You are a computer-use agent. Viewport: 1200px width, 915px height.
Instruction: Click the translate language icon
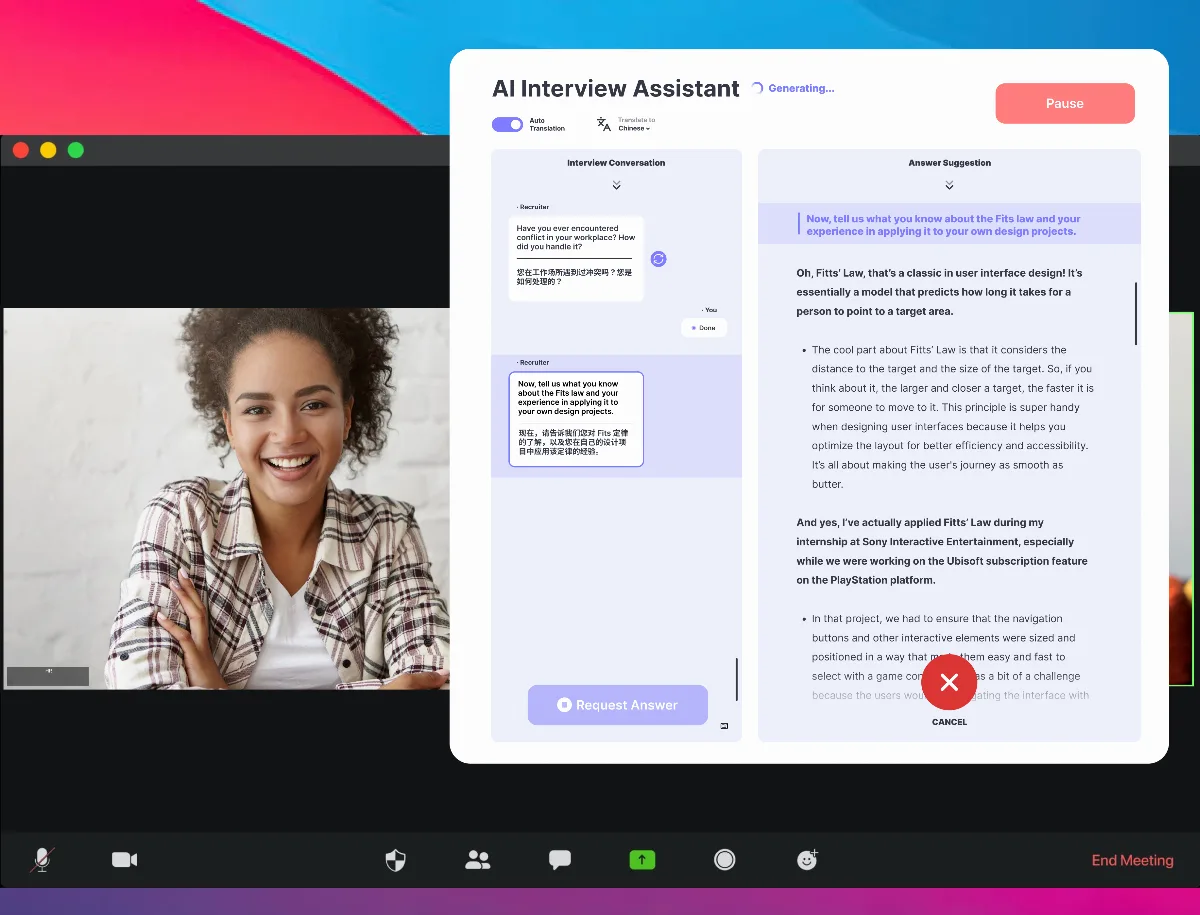(x=604, y=124)
